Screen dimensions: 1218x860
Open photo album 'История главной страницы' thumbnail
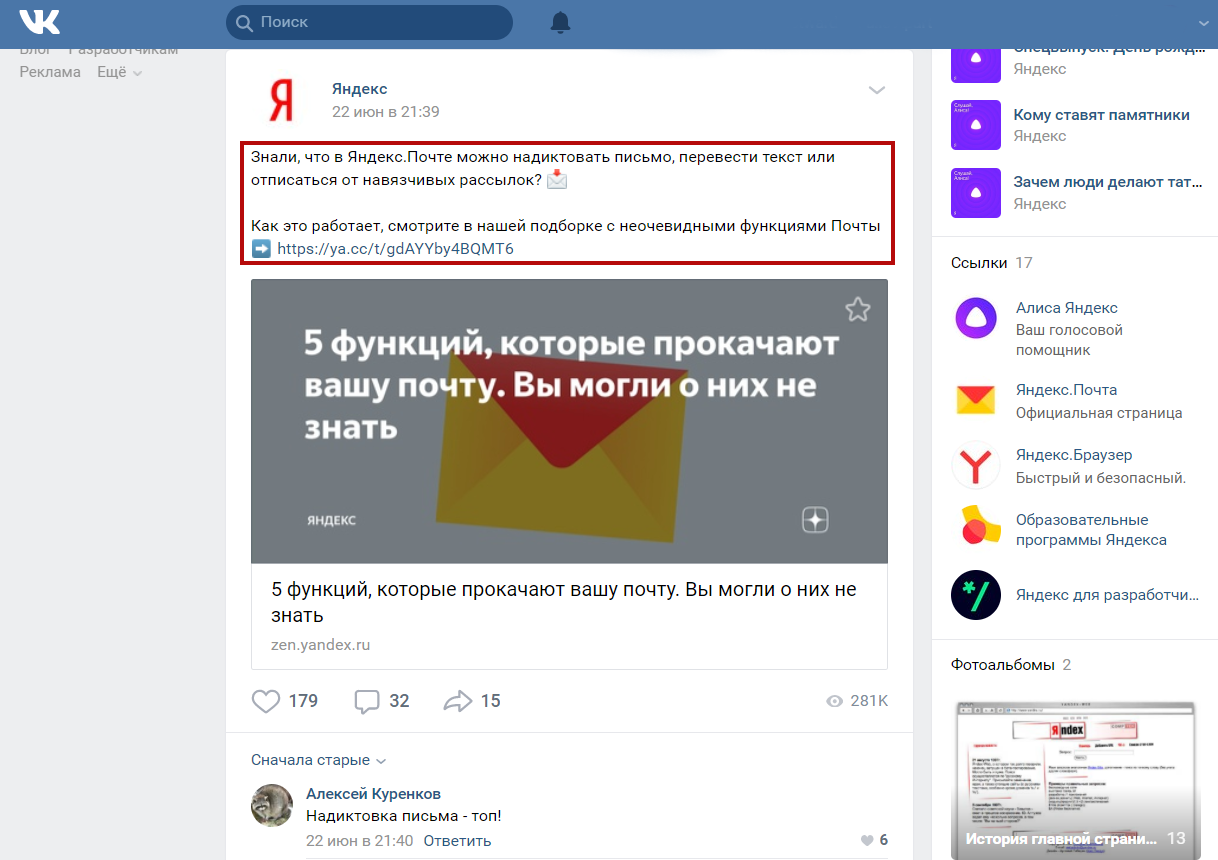click(x=1074, y=777)
